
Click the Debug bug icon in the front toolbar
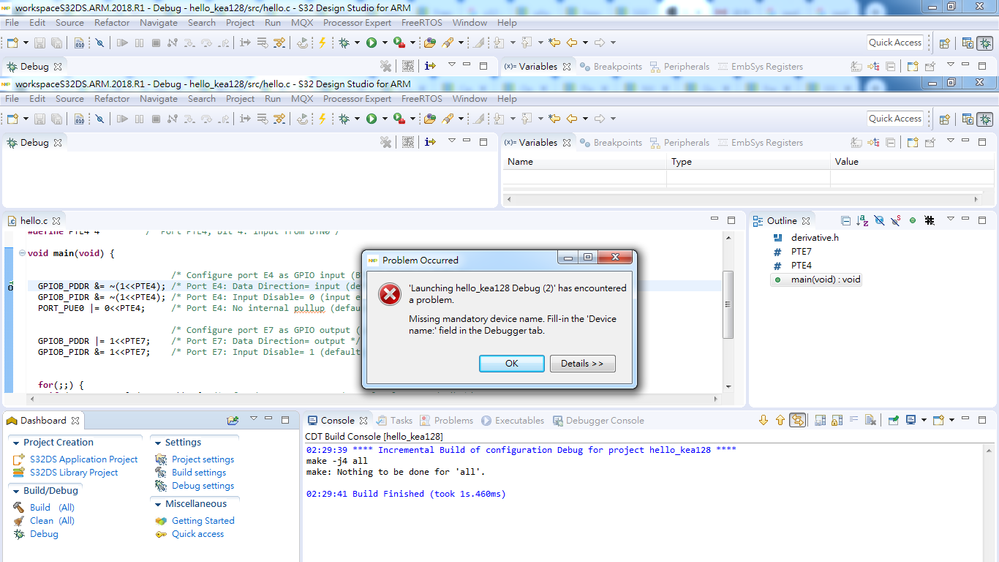tap(345, 119)
